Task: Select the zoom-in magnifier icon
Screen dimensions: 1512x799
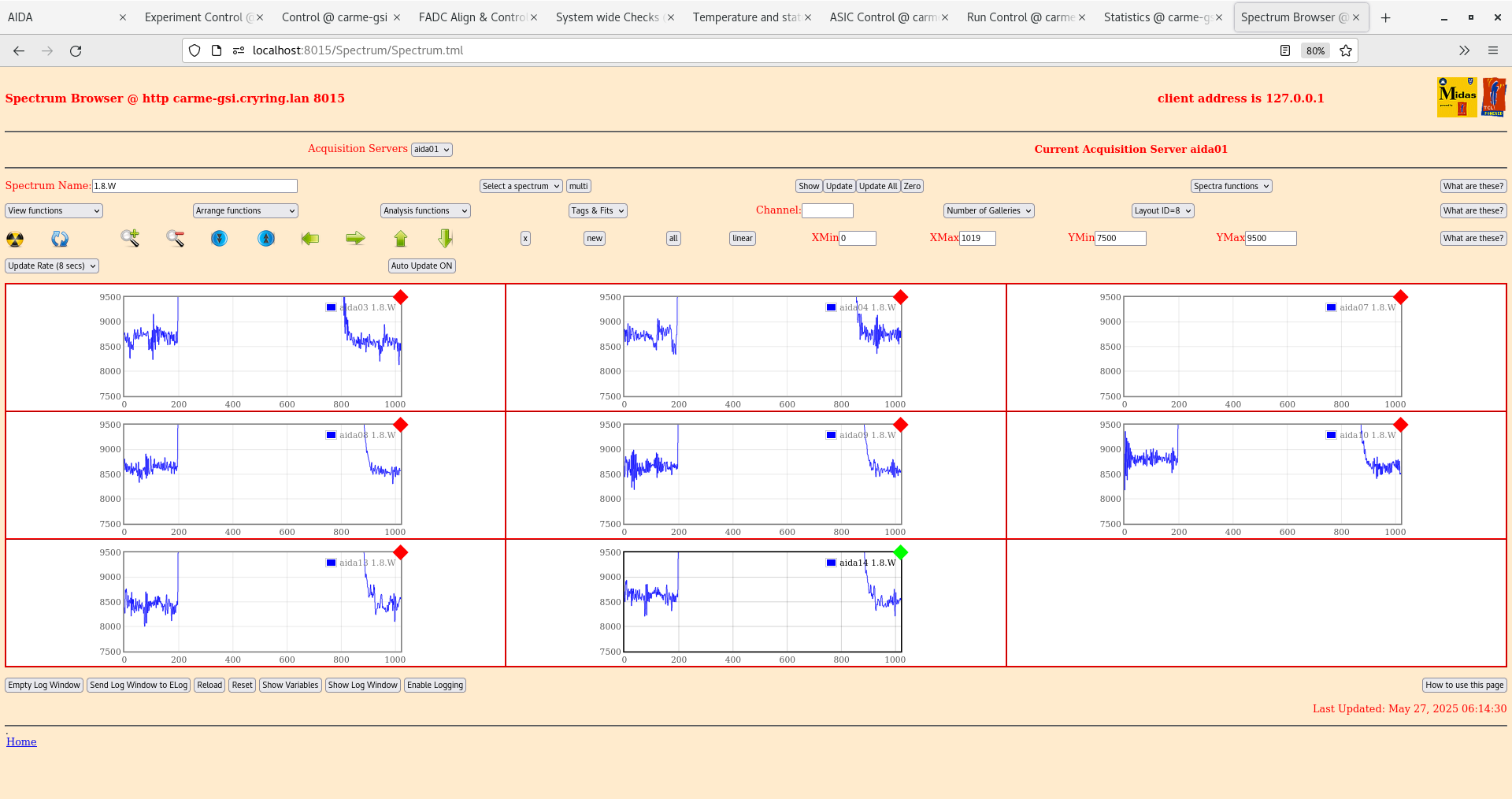Action: [129, 239]
